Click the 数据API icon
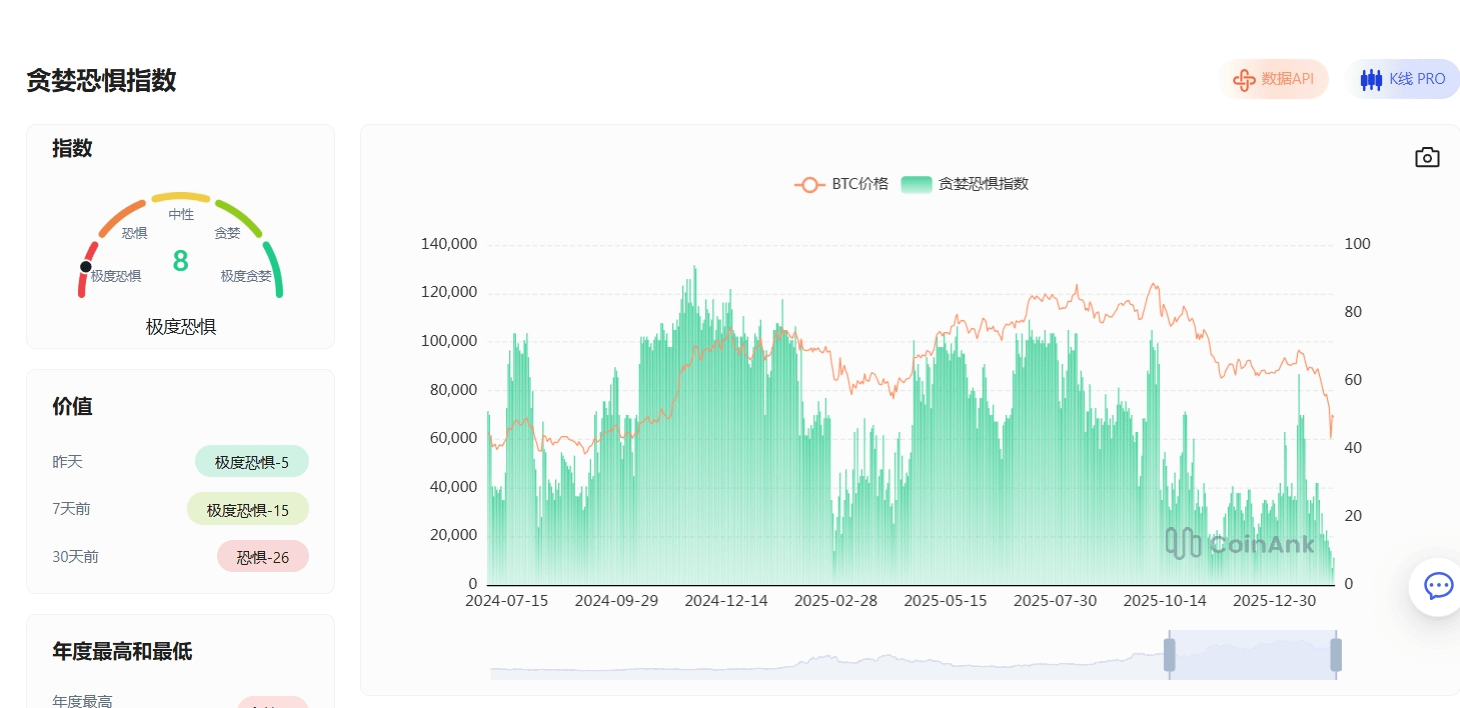Image resolution: width=1460 pixels, height=708 pixels. [x=1243, y=79]
